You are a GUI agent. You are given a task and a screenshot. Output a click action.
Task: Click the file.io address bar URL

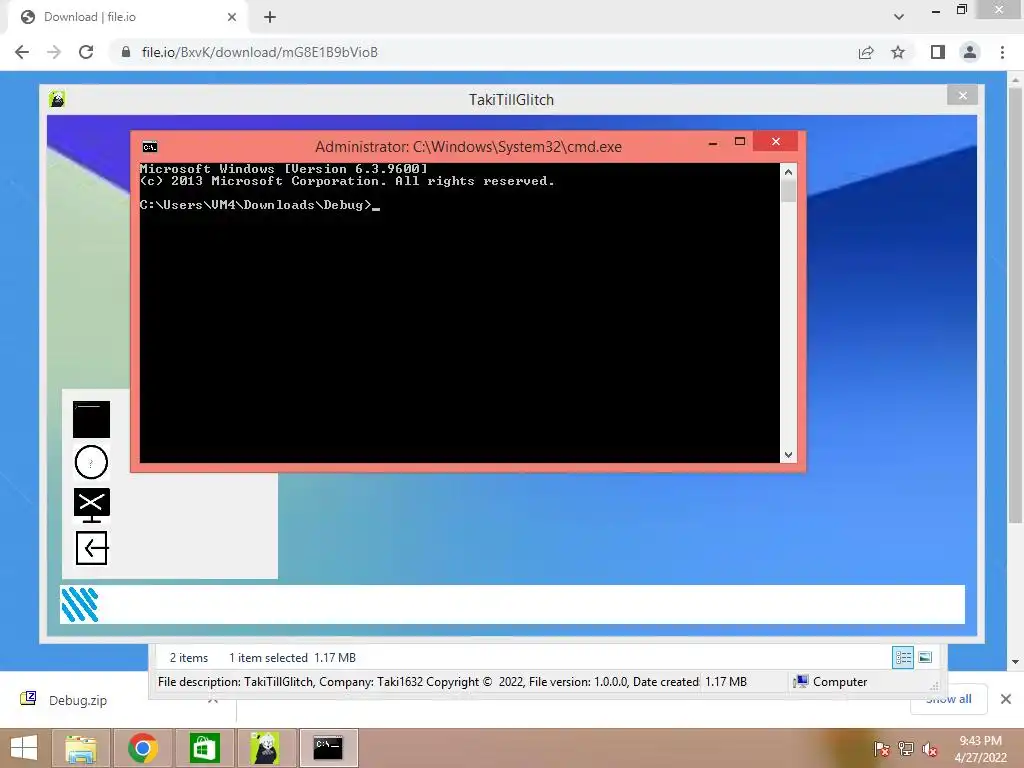pos(259,52)
